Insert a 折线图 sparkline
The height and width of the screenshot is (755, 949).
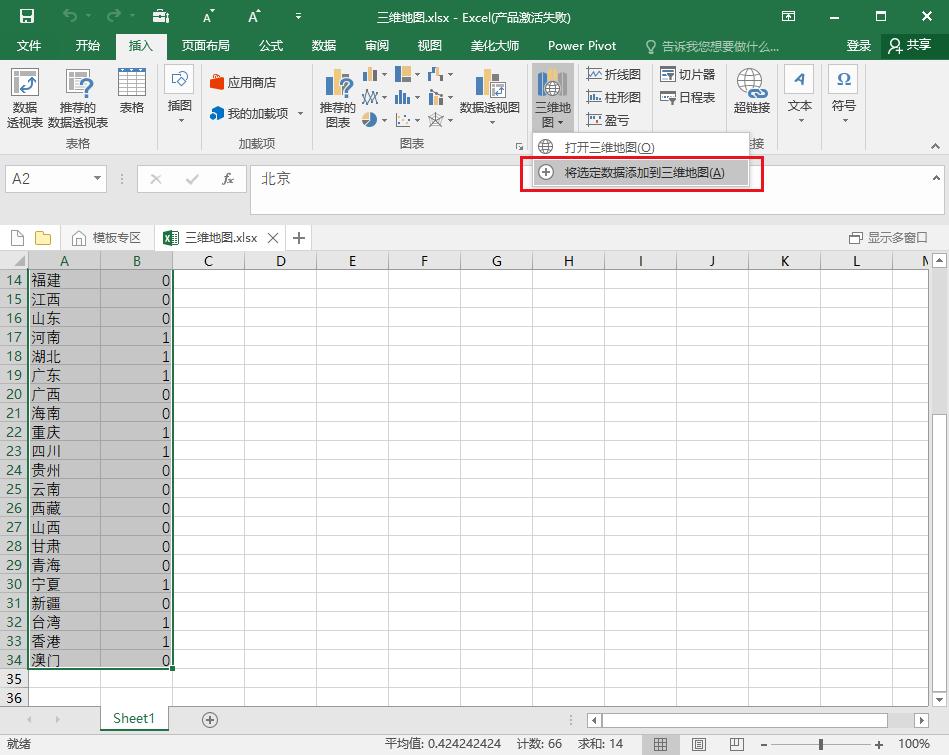coord(614,75)
